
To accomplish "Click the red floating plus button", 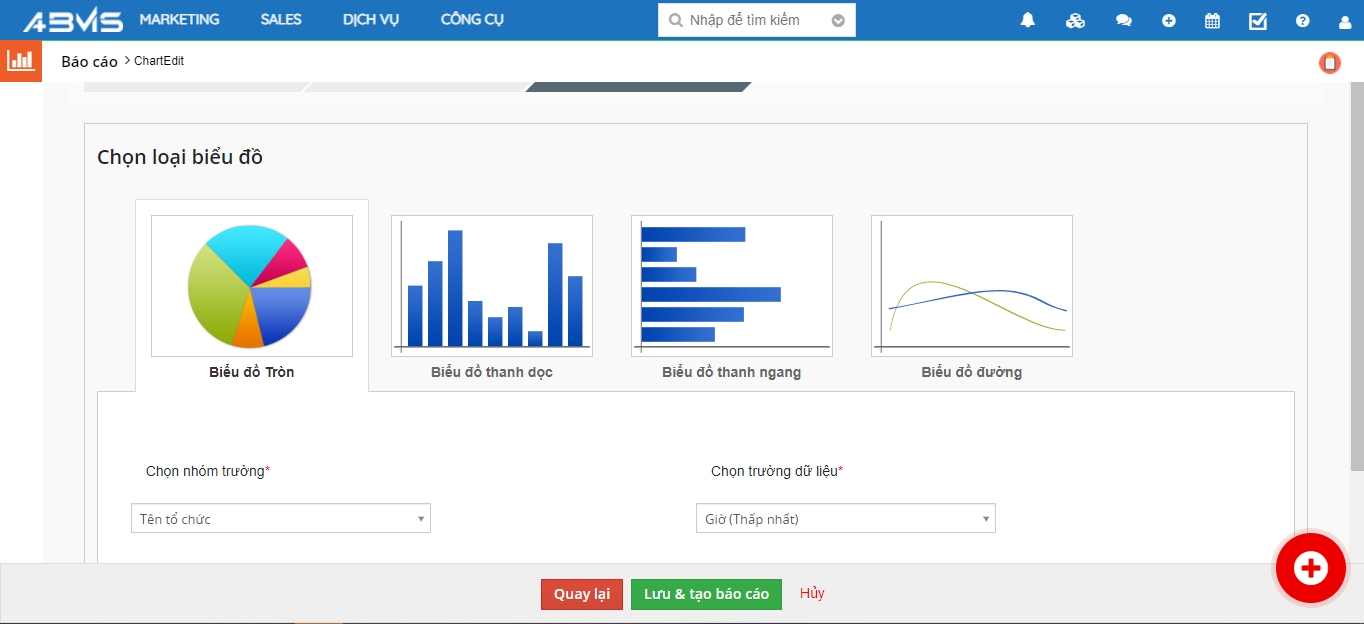I will click(1310, 568).
